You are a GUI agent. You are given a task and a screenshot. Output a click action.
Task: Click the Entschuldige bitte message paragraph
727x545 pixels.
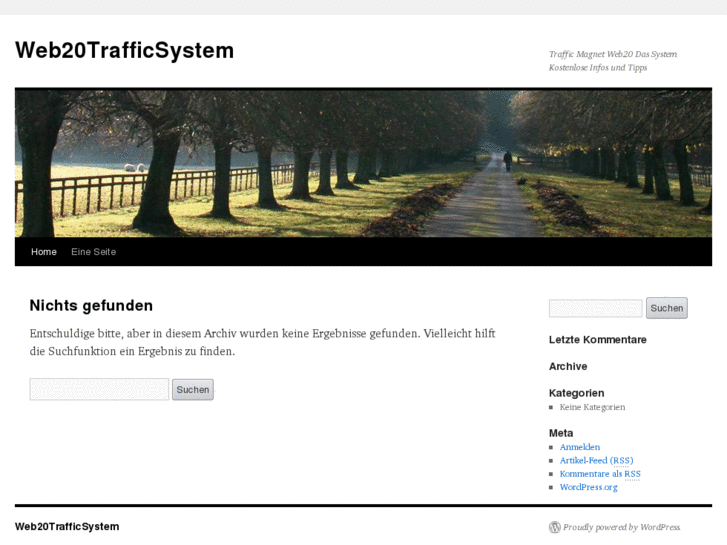[x=262, y=342]
